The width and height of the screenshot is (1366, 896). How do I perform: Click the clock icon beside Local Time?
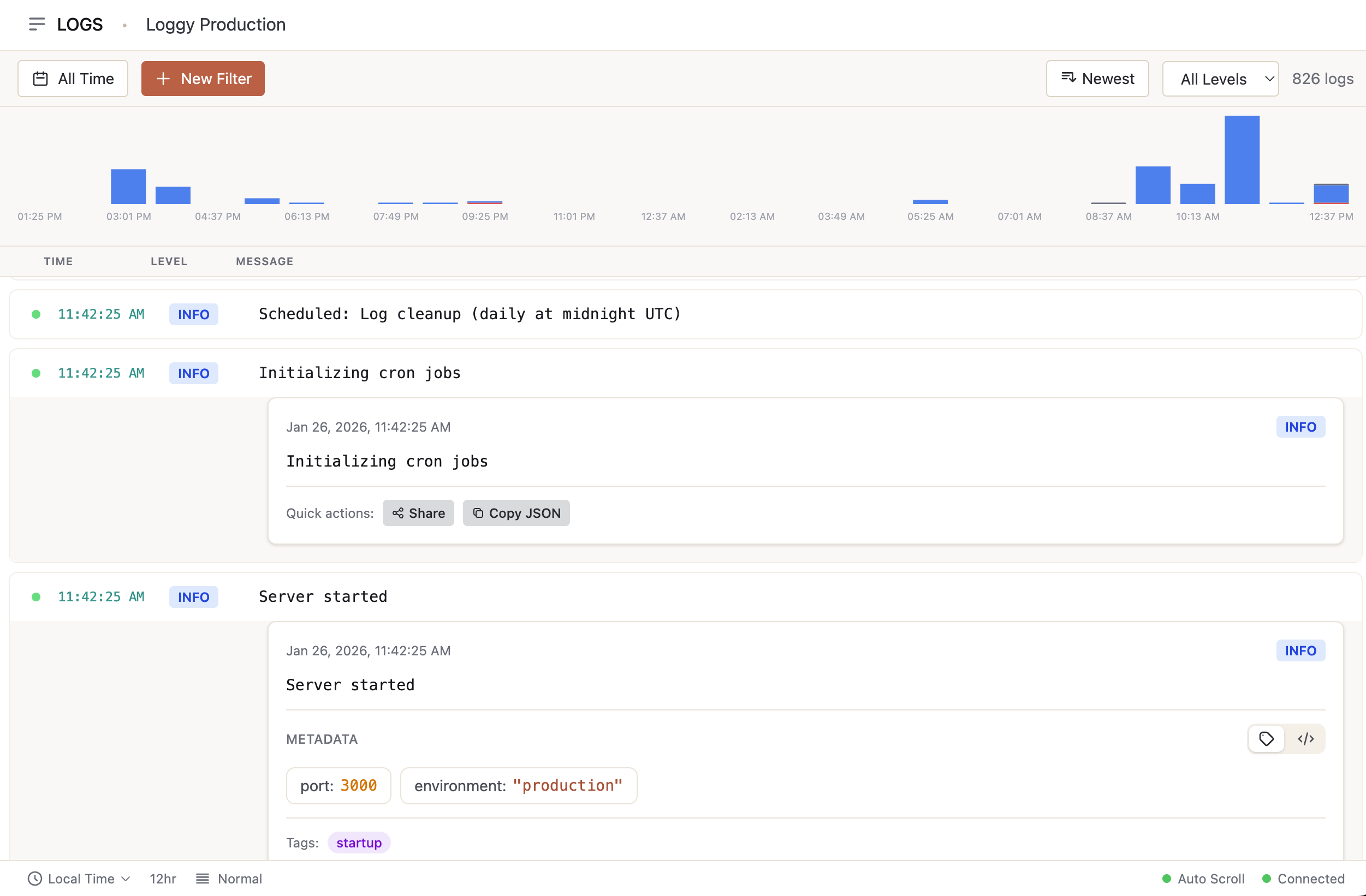click(x=35, y=878)
